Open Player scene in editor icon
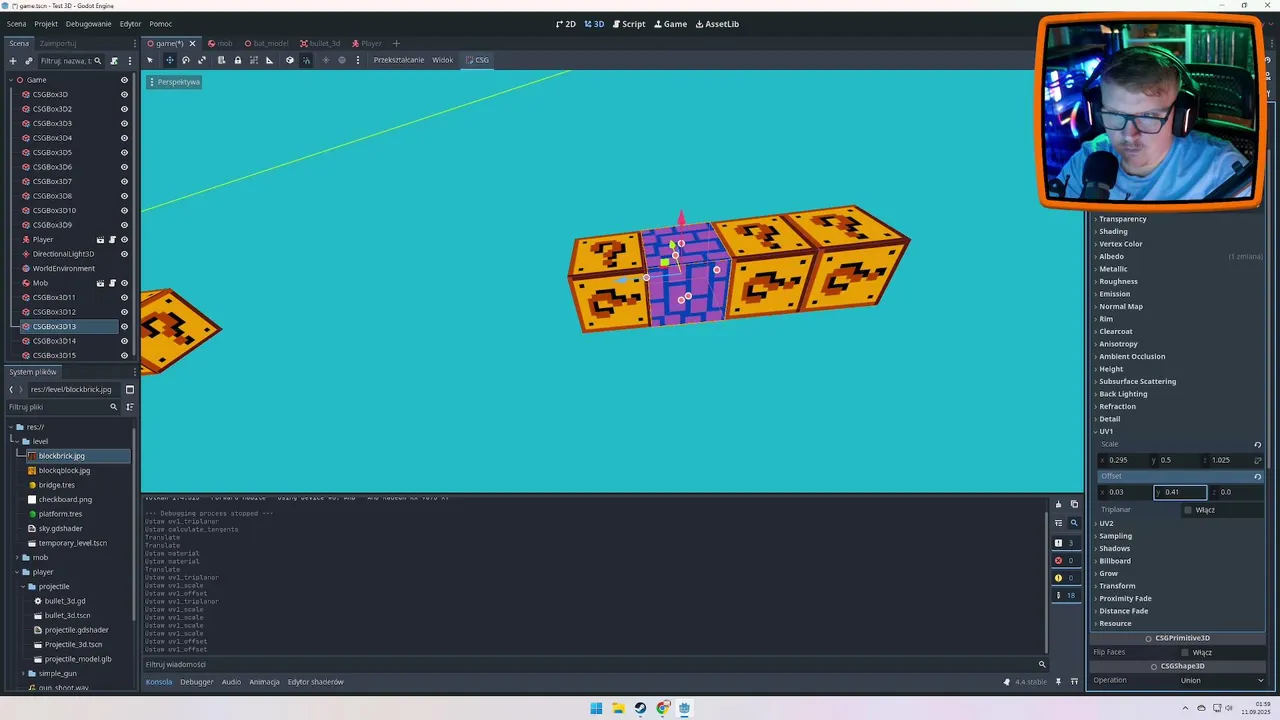The image size is (1280, 720). [100, 240]
